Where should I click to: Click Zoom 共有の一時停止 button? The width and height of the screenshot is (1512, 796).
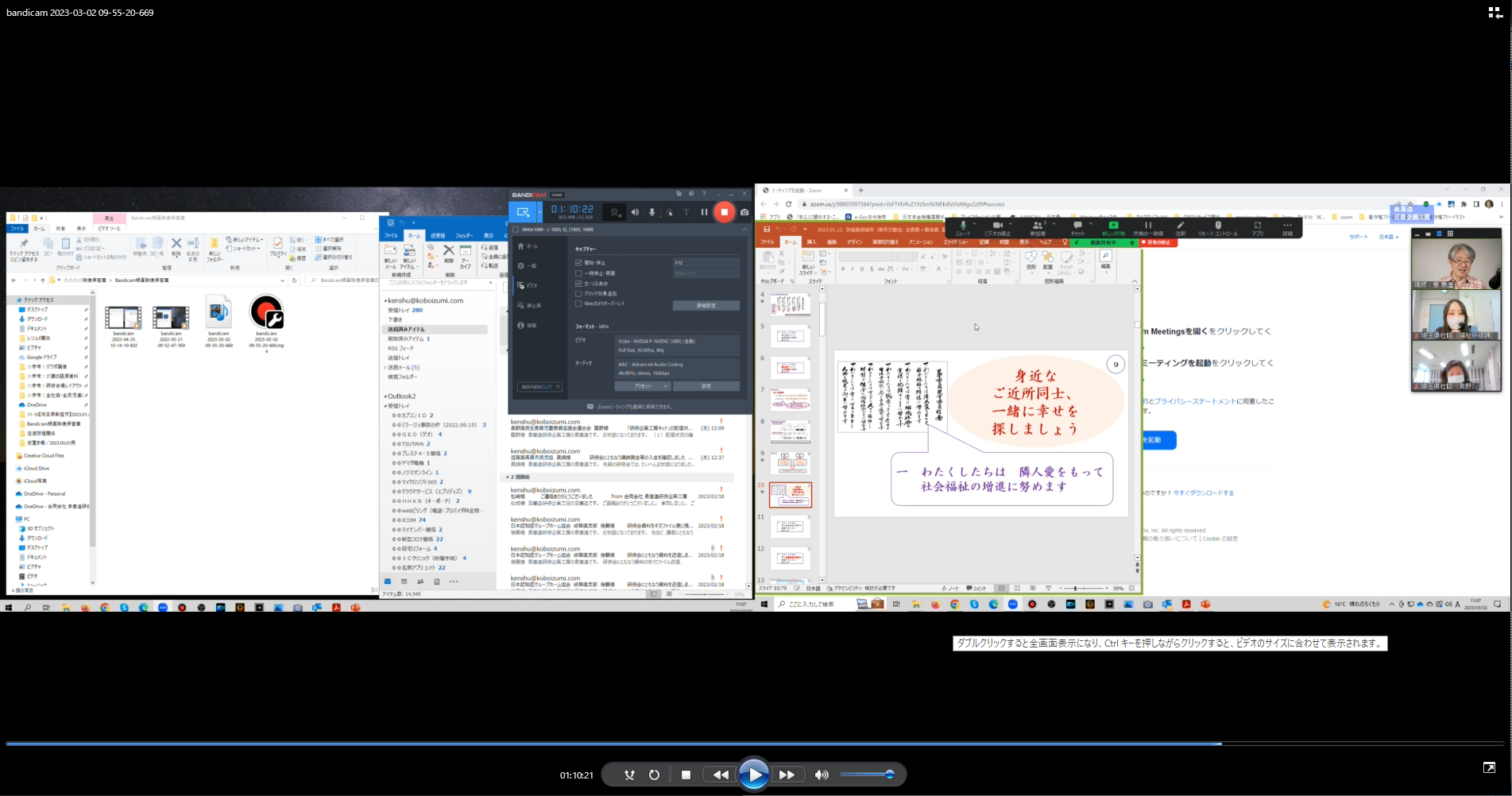[x=1147, y=228]
